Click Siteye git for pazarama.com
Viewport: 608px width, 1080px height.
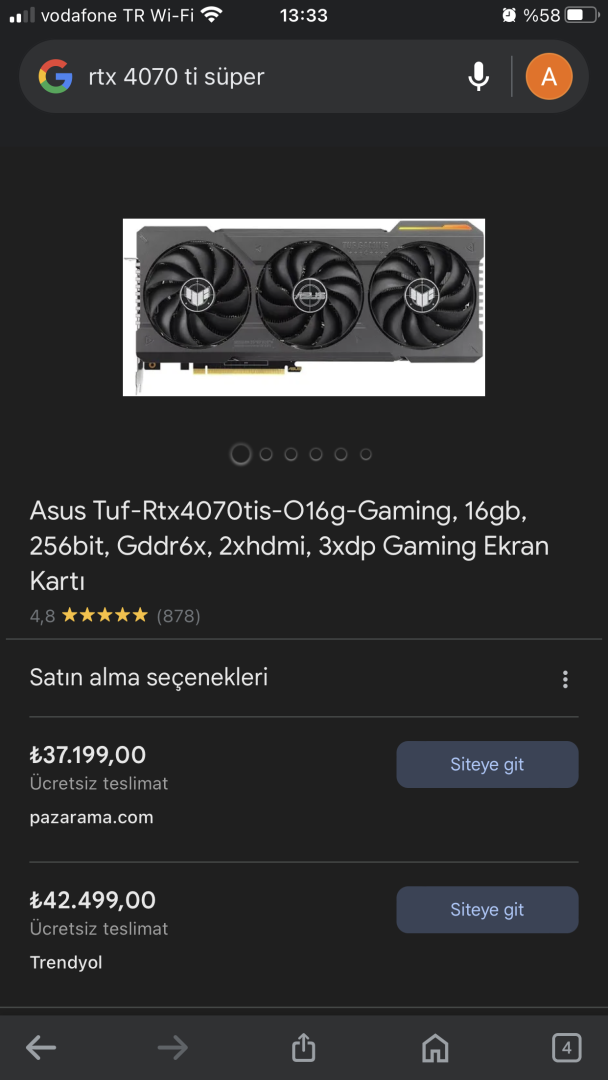(x=488, y=765)
